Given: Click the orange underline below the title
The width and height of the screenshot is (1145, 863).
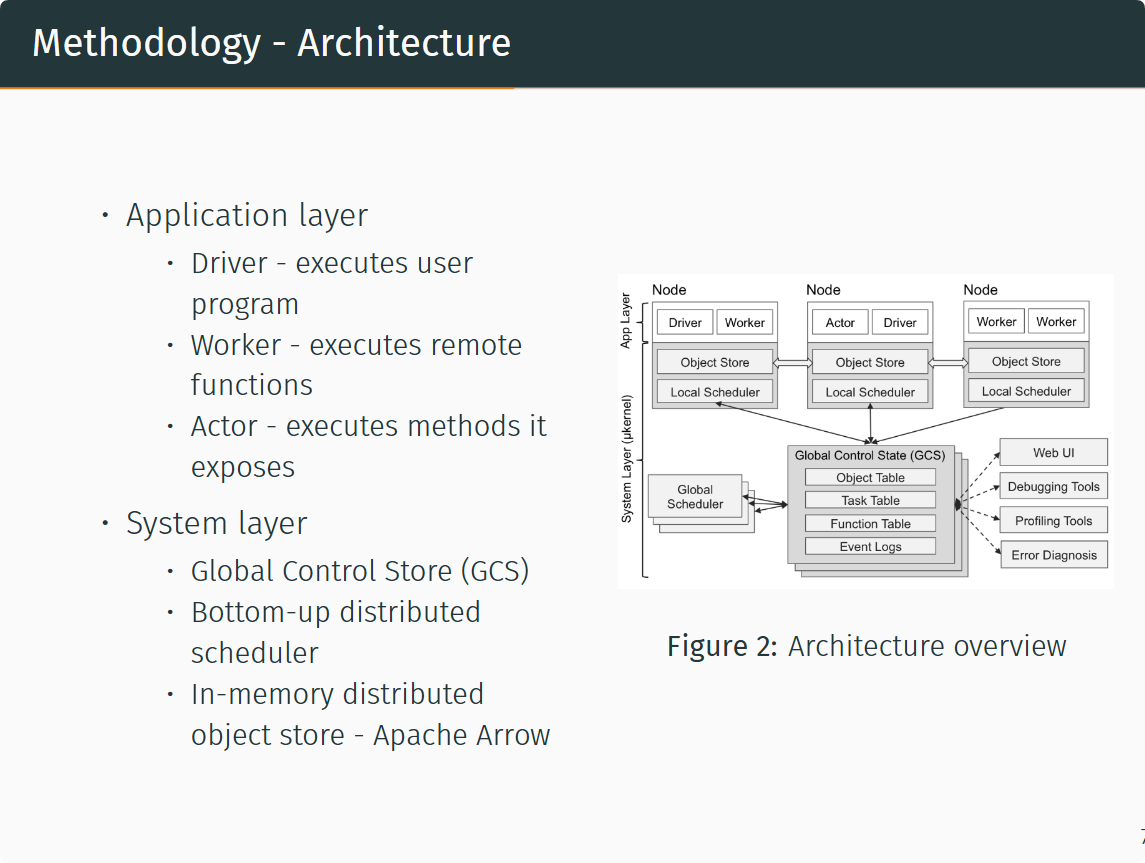Looking at the screenshot, I should point(257,89).
